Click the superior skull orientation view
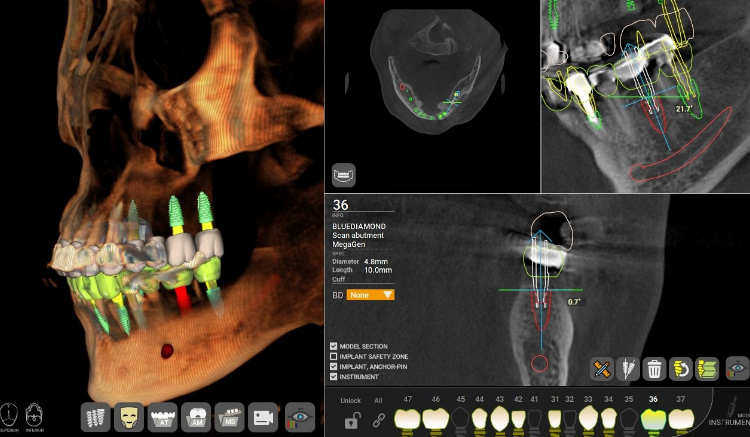This screenshot has width=750, height=437. (10, 414)
